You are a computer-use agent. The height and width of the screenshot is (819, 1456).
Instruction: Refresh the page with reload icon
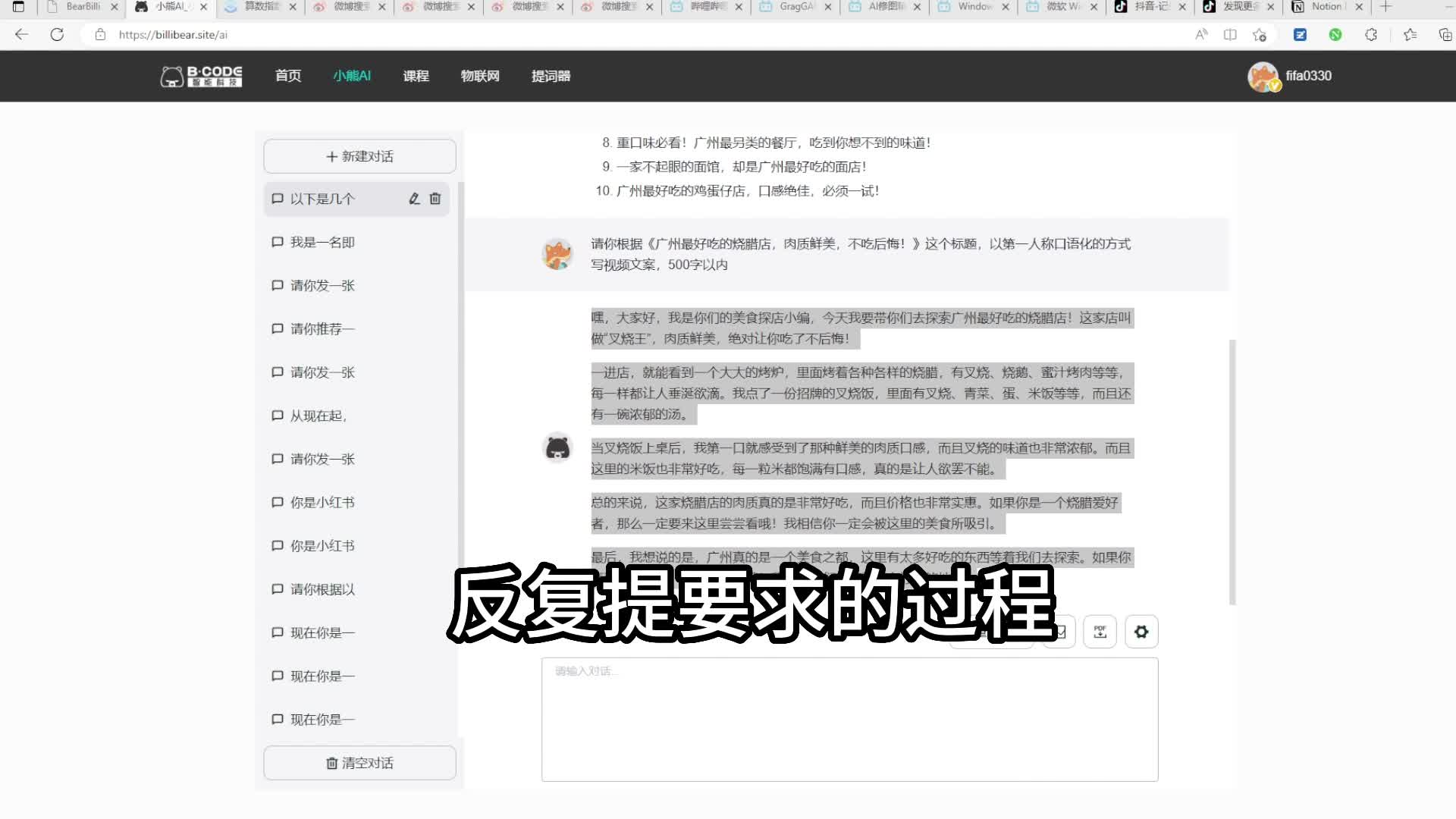(x=57, y=35)
